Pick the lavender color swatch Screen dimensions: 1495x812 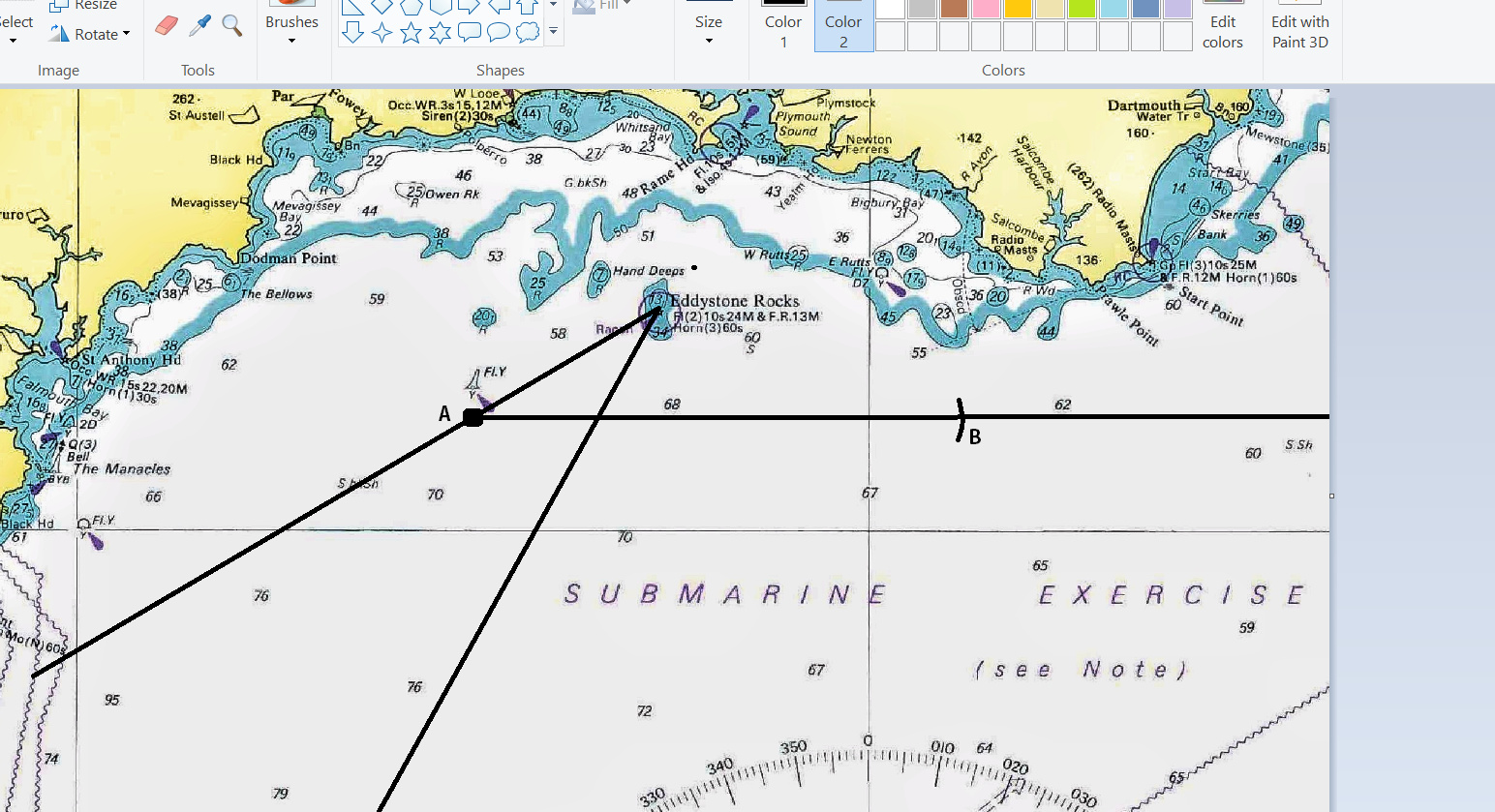[x=1178, y=8]
